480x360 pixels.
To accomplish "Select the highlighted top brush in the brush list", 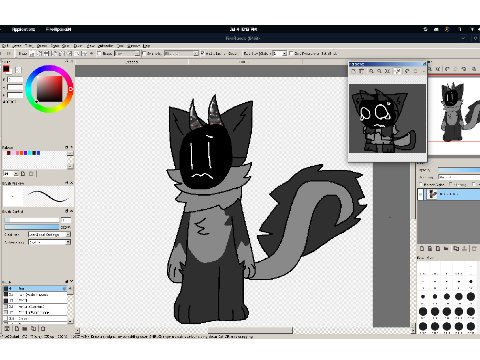I will [35, 288].
